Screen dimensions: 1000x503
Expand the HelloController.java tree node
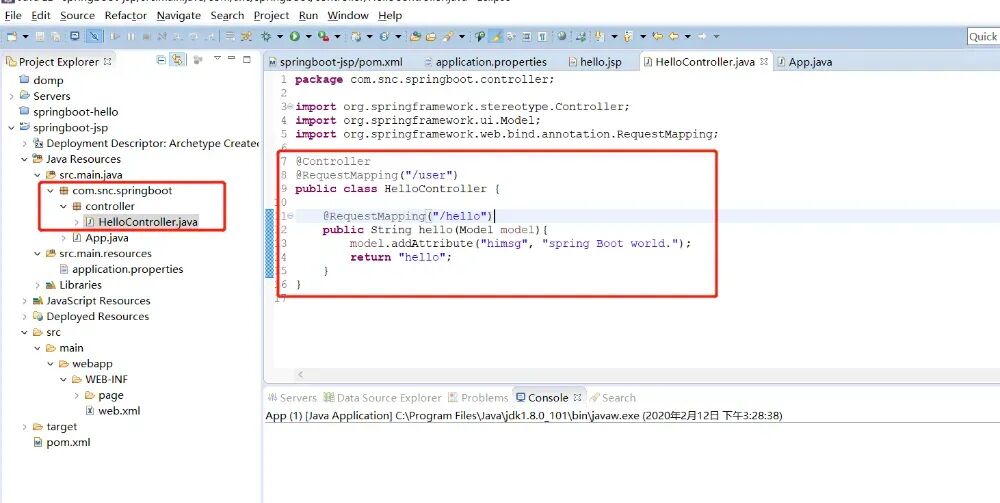[x=77, y=222]
